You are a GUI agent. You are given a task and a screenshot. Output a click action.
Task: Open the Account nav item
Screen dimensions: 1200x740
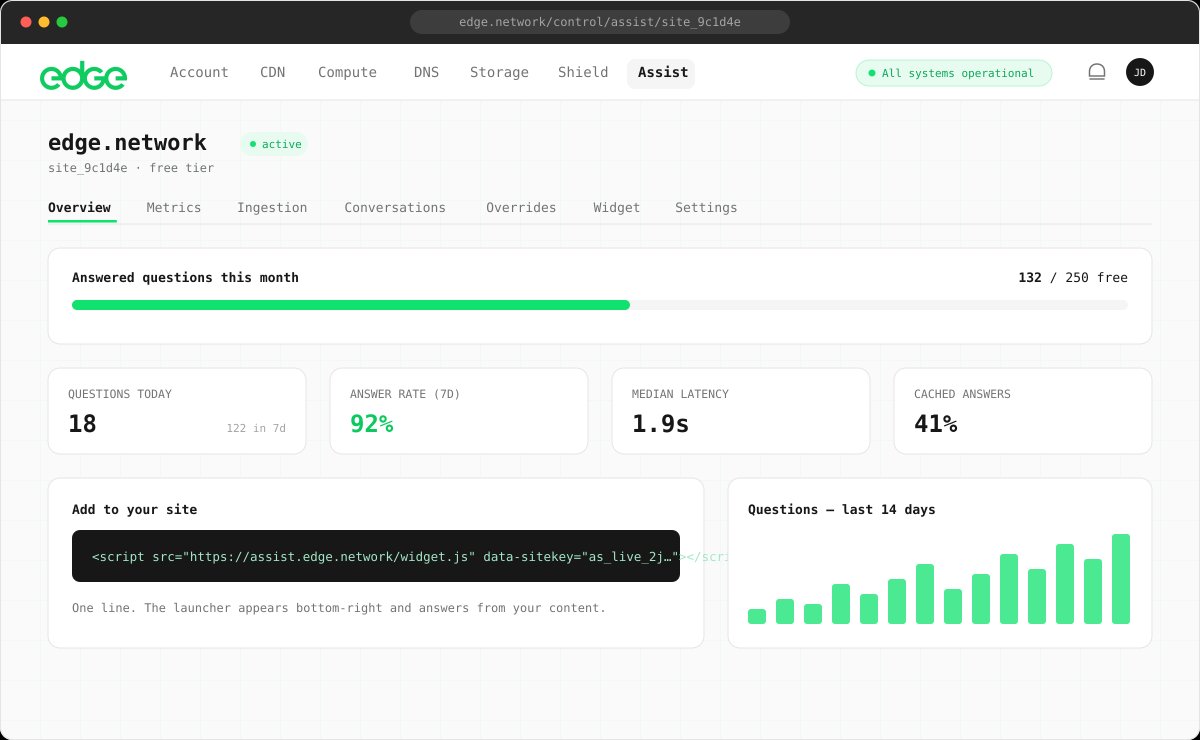point(199,73)
